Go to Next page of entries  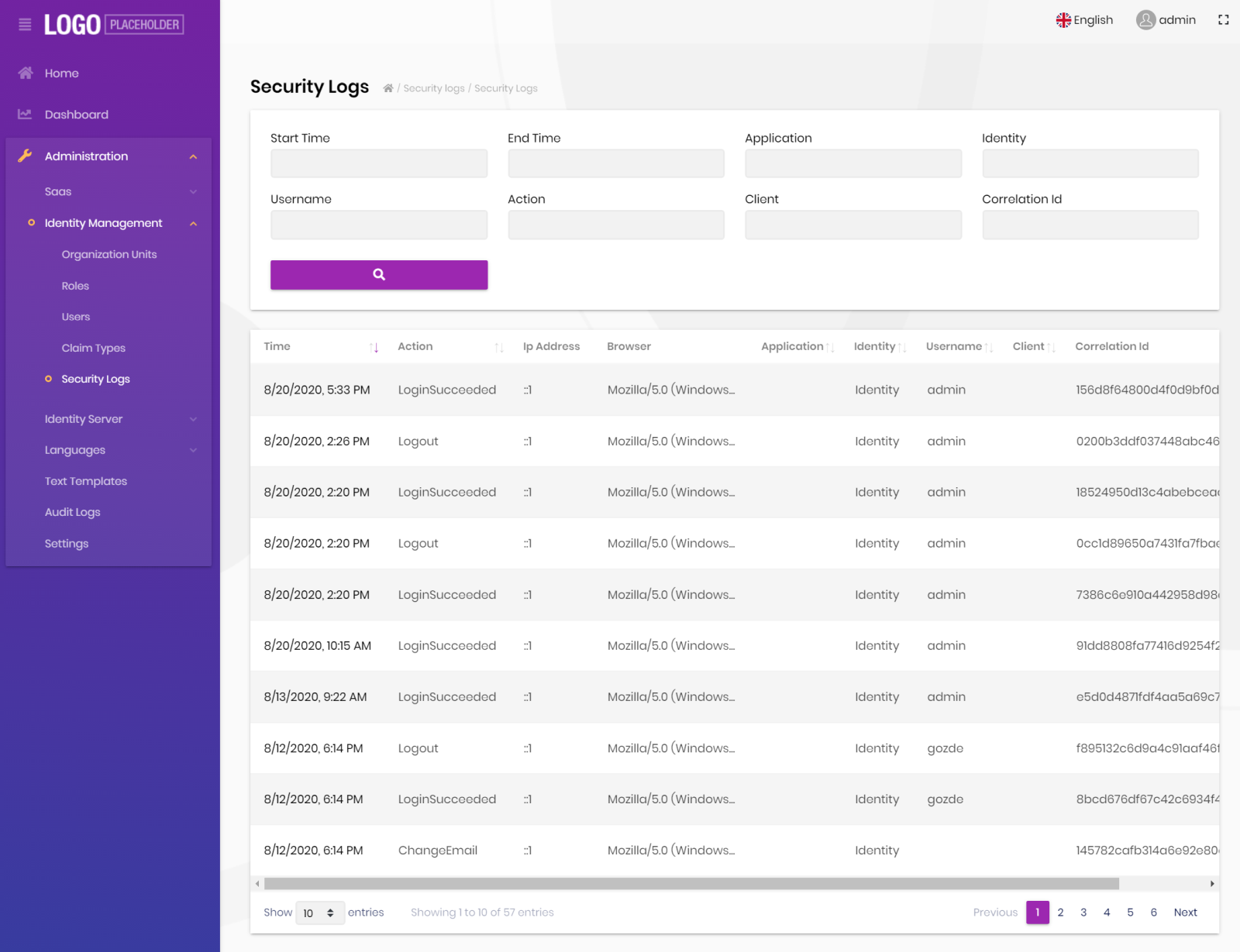pyautogui.click(x=1185, y=912)
